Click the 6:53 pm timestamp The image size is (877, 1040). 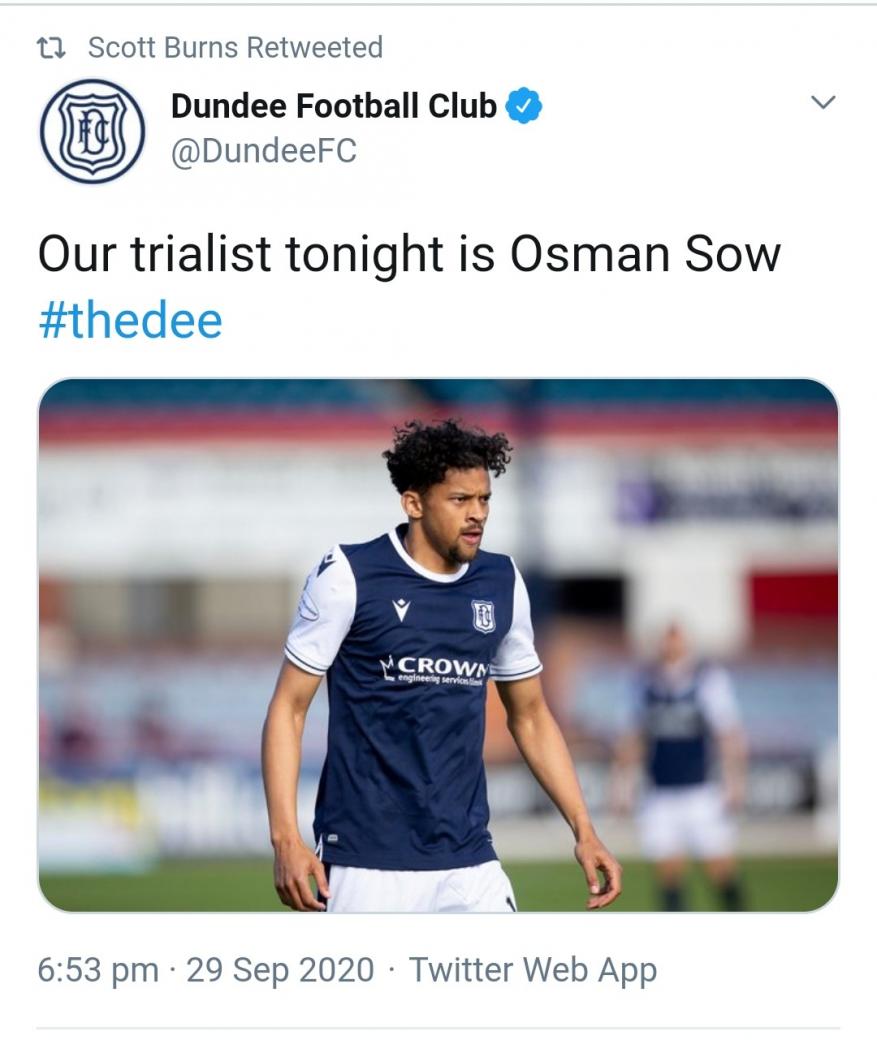(x=98, y=970)
